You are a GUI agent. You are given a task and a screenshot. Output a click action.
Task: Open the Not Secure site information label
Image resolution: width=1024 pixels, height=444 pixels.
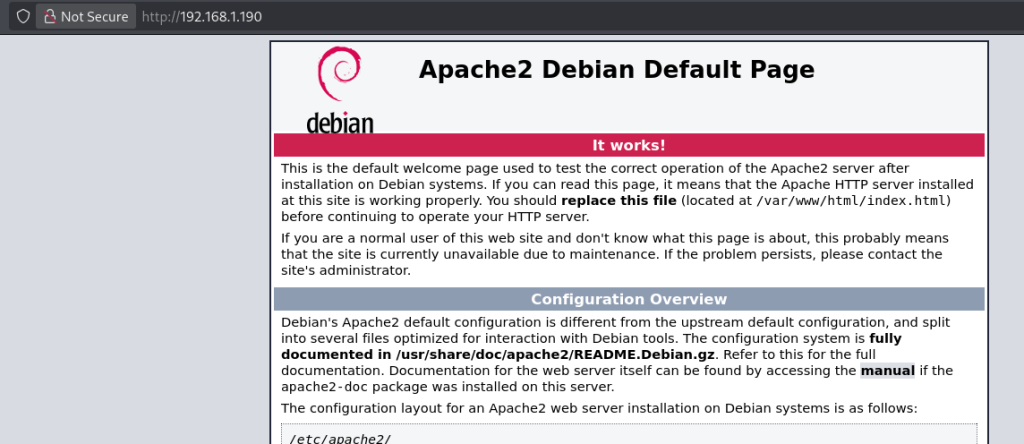coord(94,17)
